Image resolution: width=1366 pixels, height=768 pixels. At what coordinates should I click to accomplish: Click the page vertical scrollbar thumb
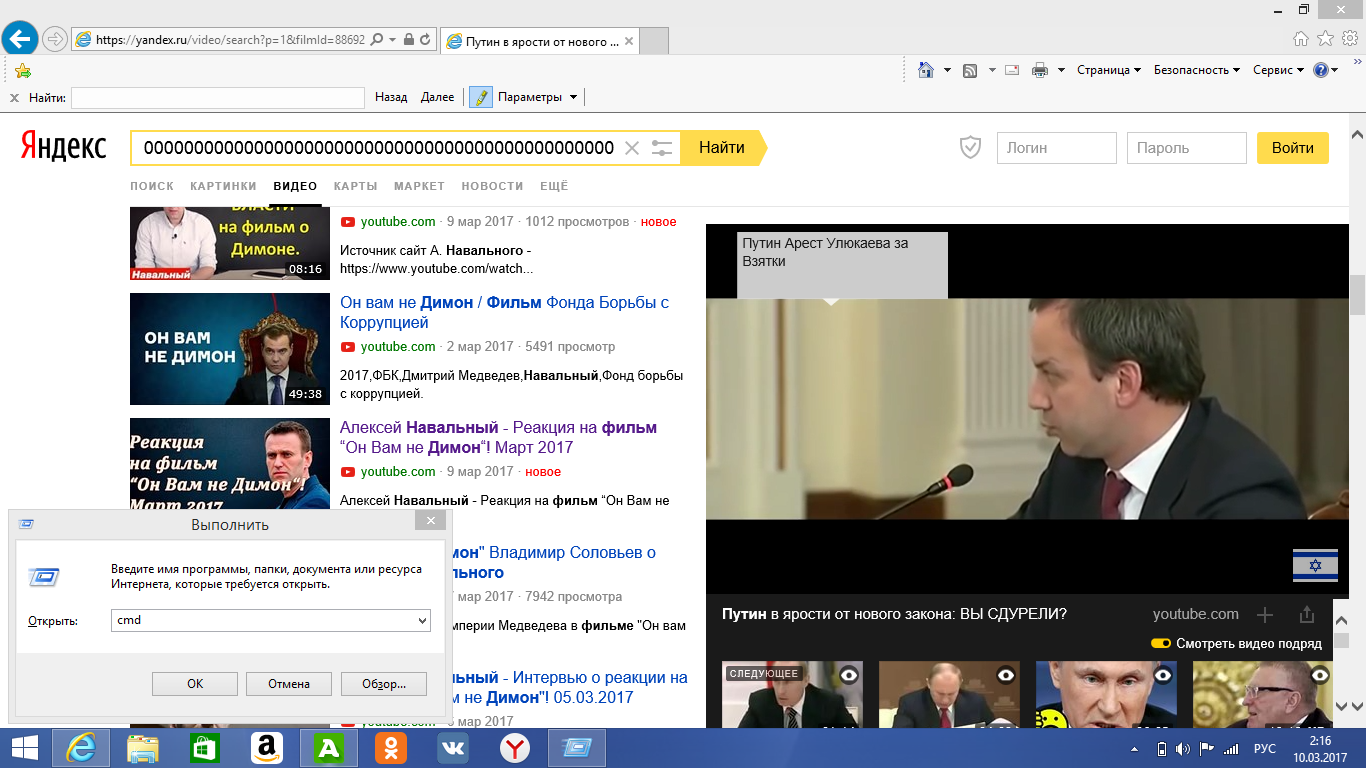[1358, 295]
